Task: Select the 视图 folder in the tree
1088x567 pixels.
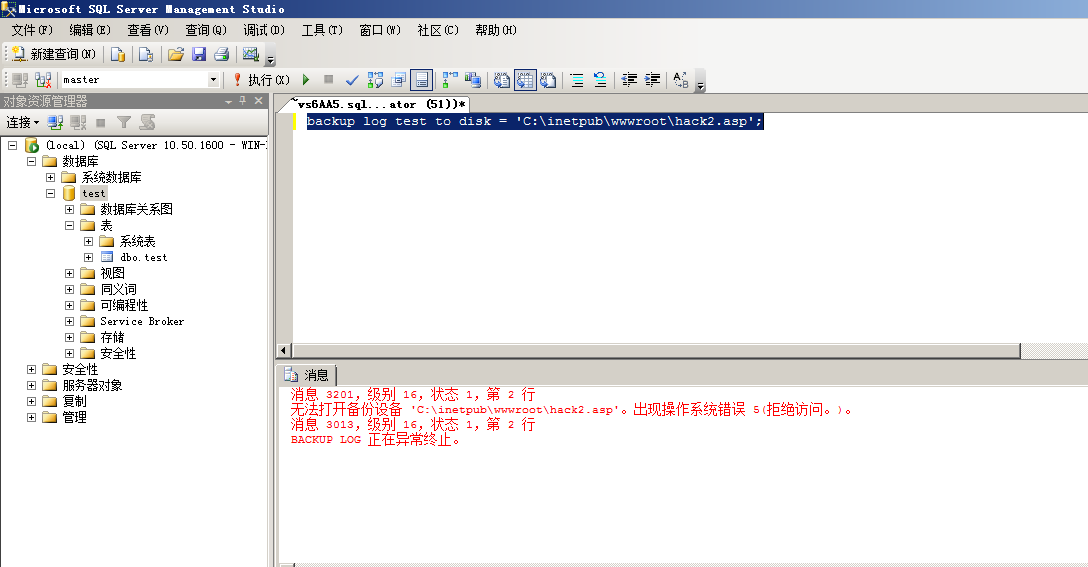Action: click(x=112, y=273)
